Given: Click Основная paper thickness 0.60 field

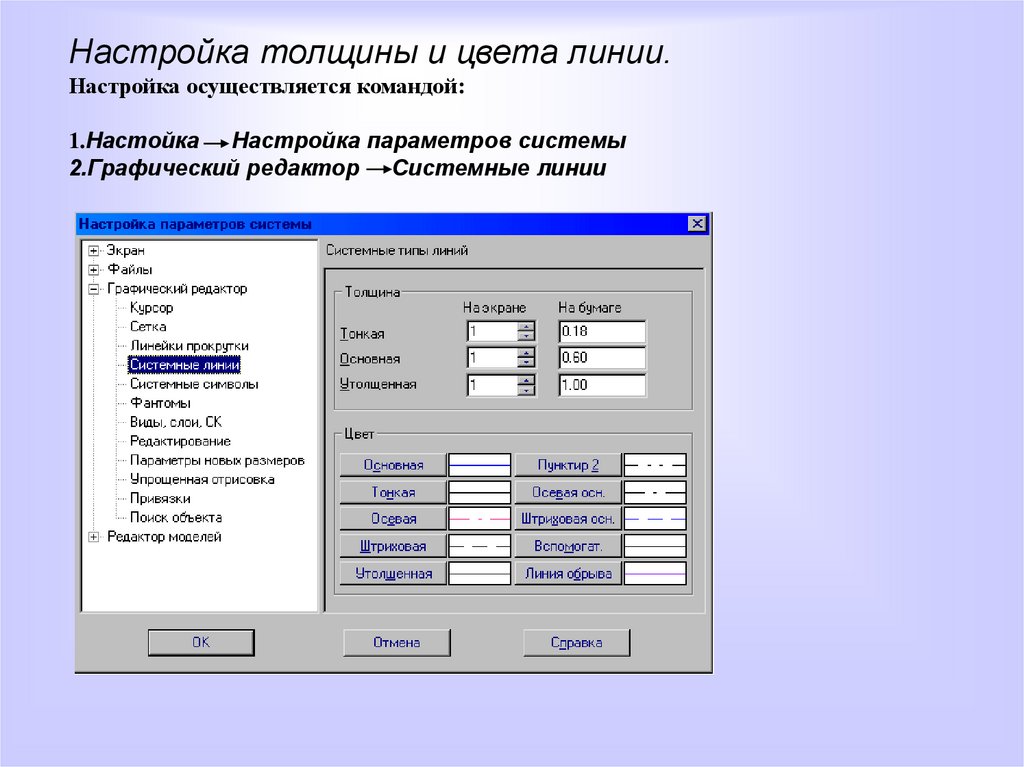Looking at the screenshot, I should click(602, 358).
